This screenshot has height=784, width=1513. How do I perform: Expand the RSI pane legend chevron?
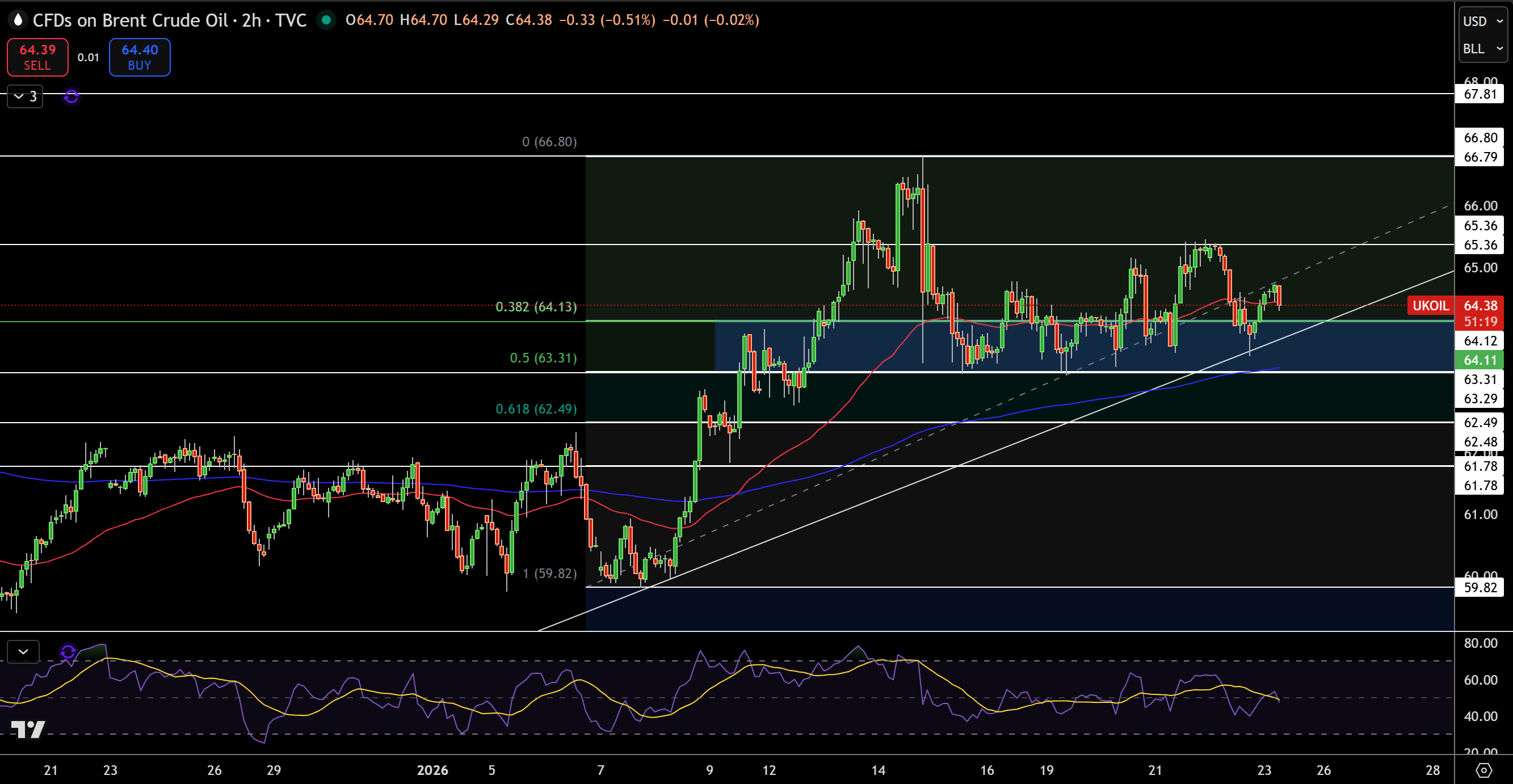click(x=23, y=651)
